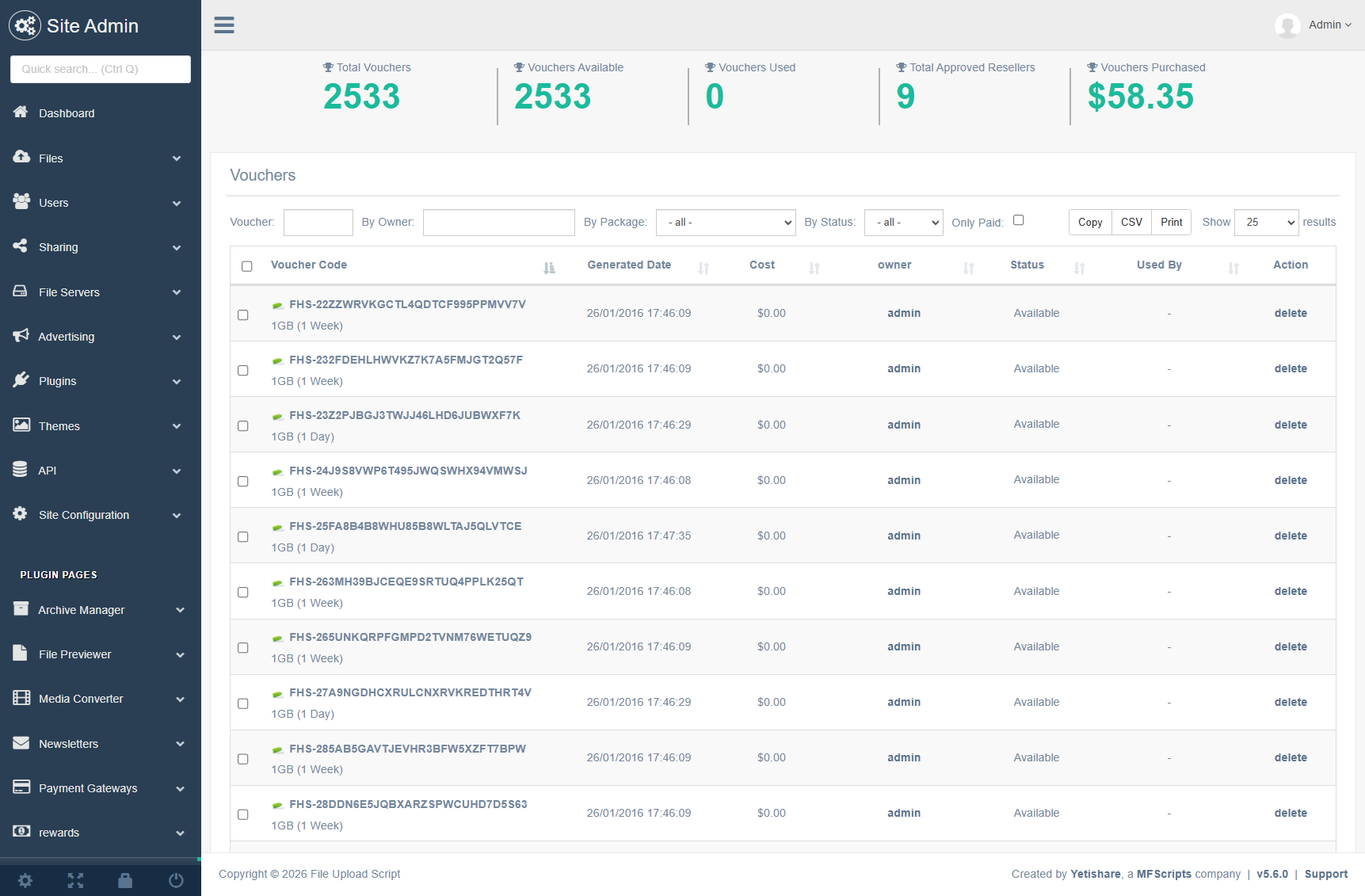1365x896 pixels.
Task: Click the power logout icon in bottom bar
Action: point(176,880)
